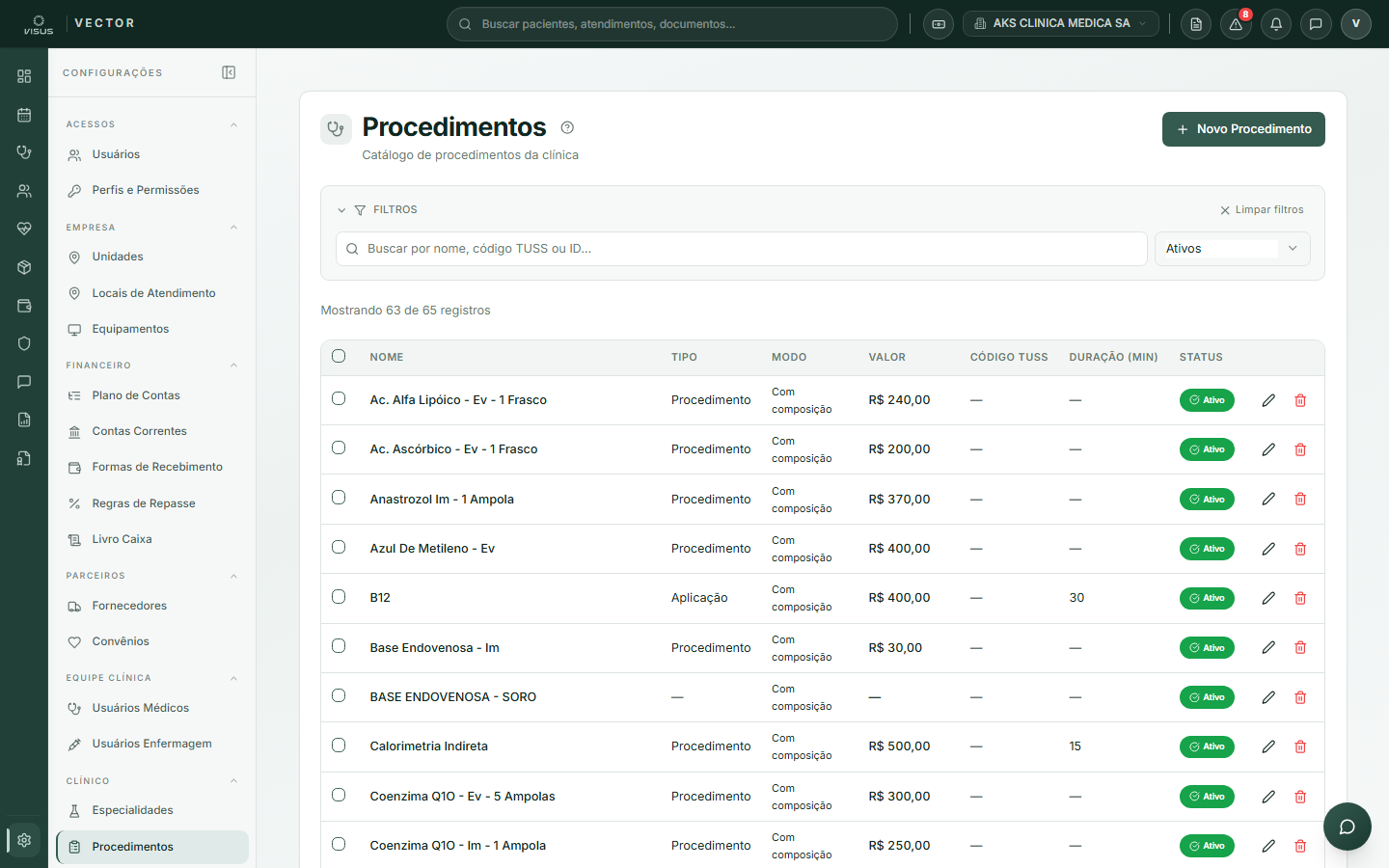This screenshot has height=868, width=1389.
Task: Tick the Base Endovenosa - Im checkbox
Action: (x=339, y=646)
